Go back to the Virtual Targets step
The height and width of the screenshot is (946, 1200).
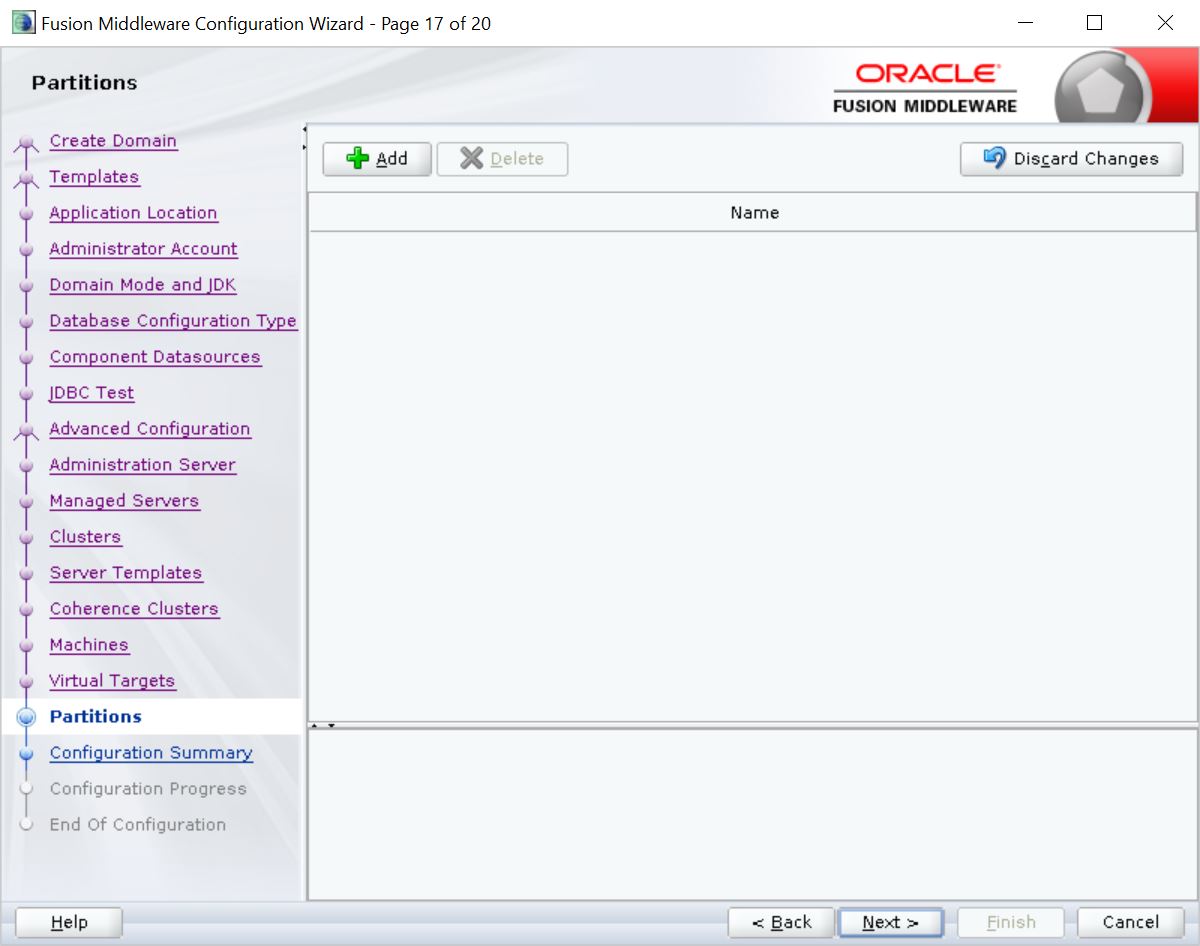[112, 681]
